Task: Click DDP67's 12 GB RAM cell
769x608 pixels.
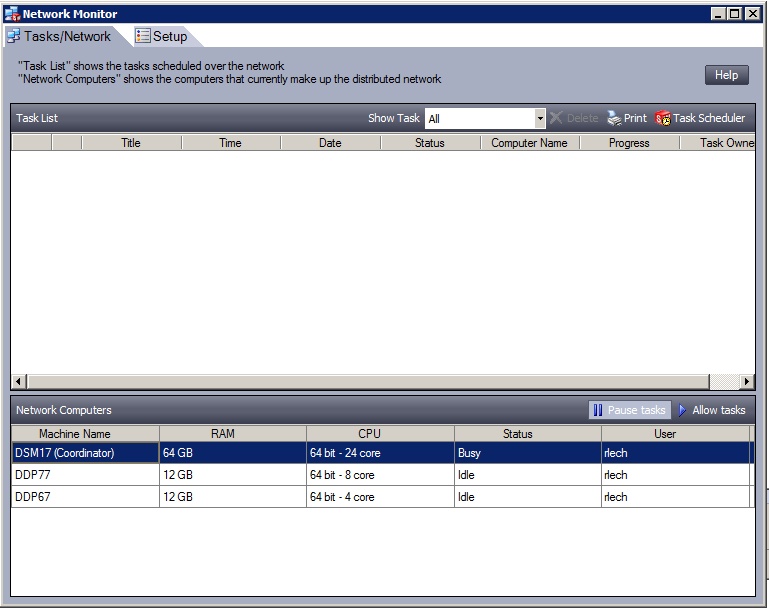Action: [x=233, y=497]
